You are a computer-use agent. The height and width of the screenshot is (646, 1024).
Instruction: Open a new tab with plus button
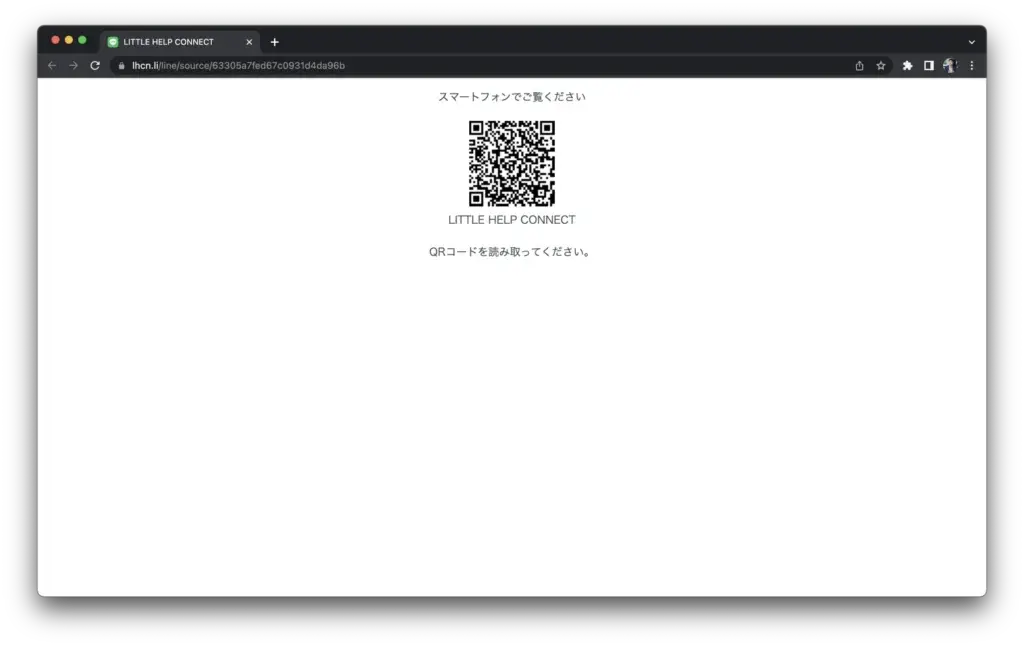click(x=275, y=42)
